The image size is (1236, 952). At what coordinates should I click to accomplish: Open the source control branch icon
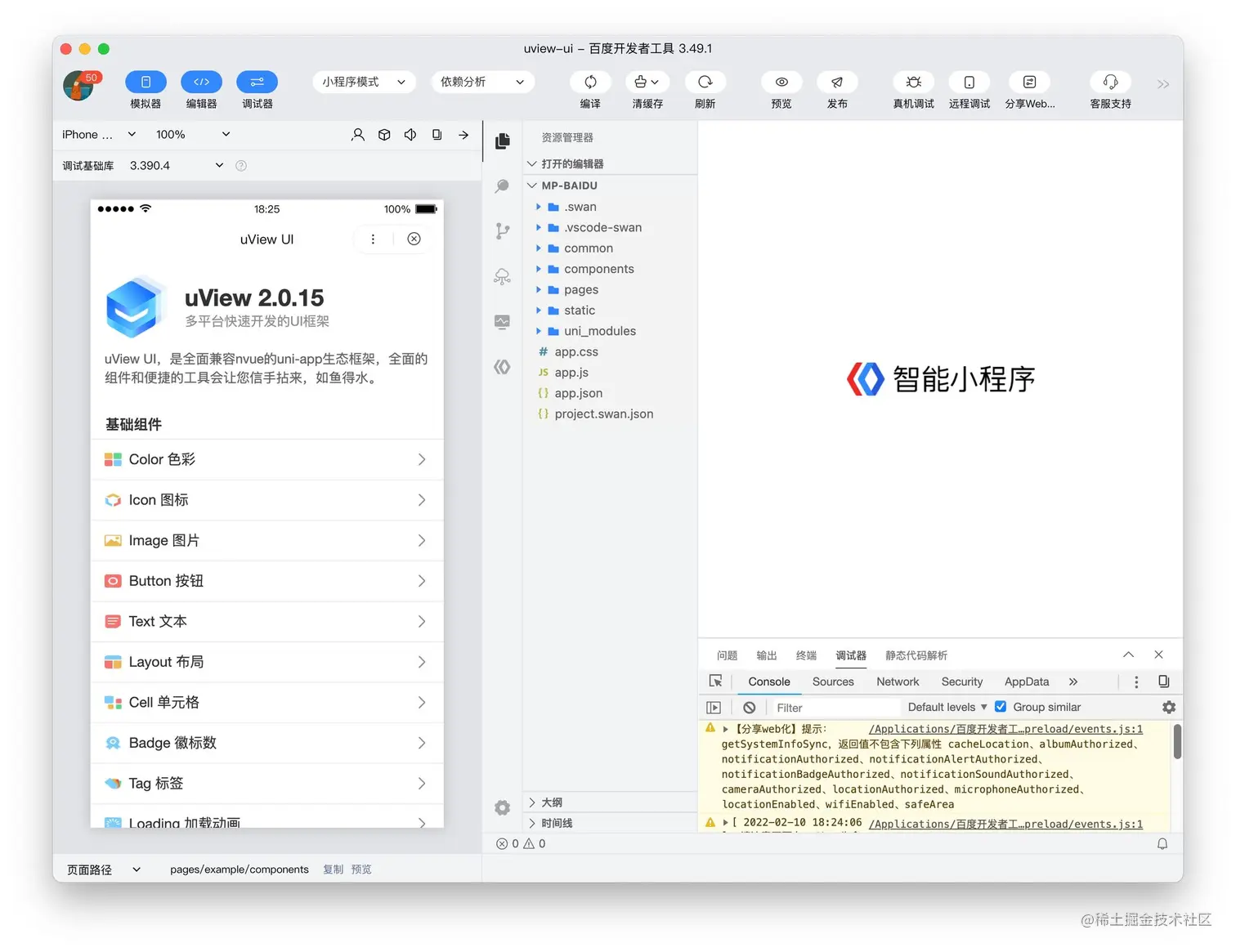(x=503, y=231)
